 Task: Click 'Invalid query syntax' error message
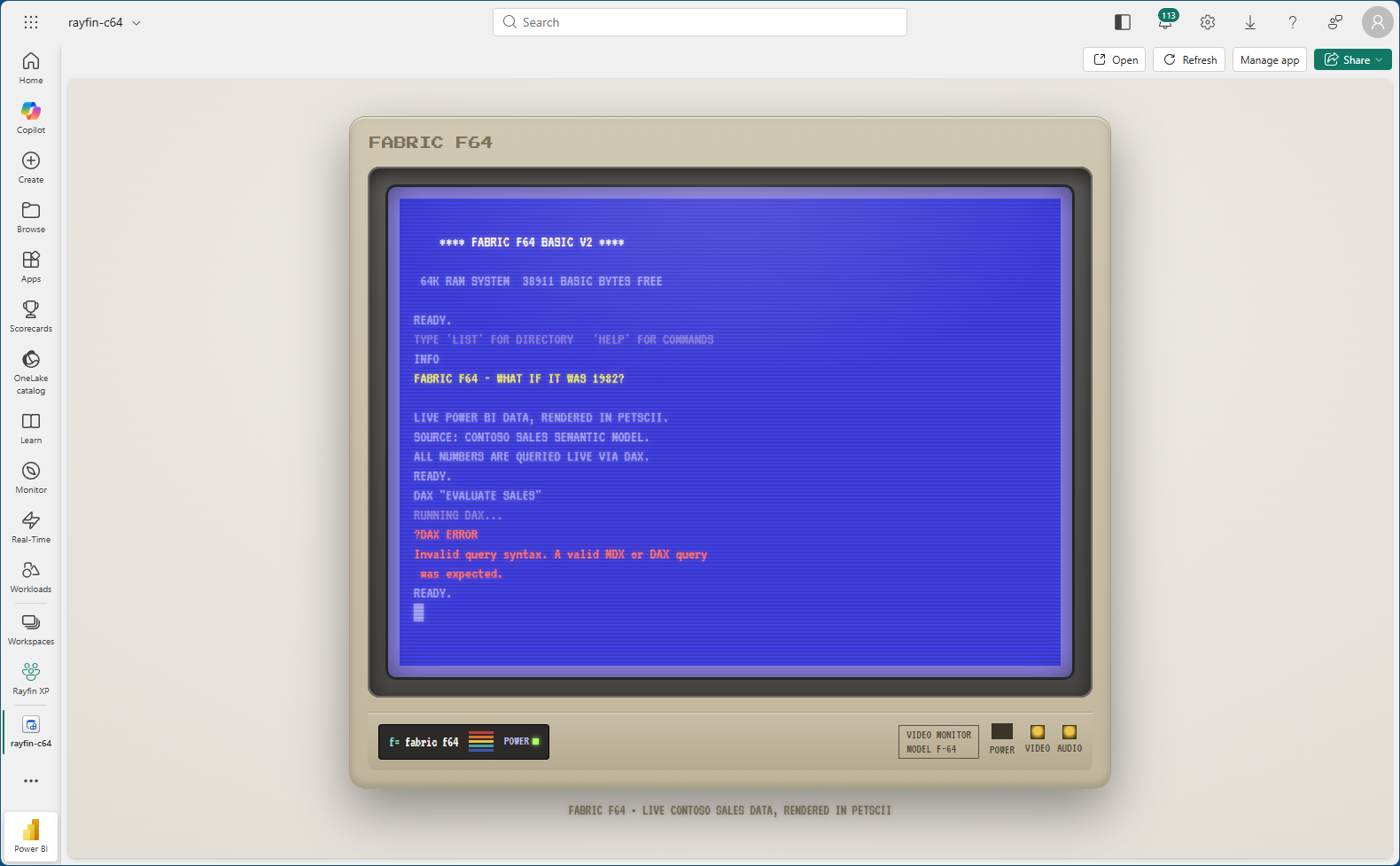[x=561, y=564]
